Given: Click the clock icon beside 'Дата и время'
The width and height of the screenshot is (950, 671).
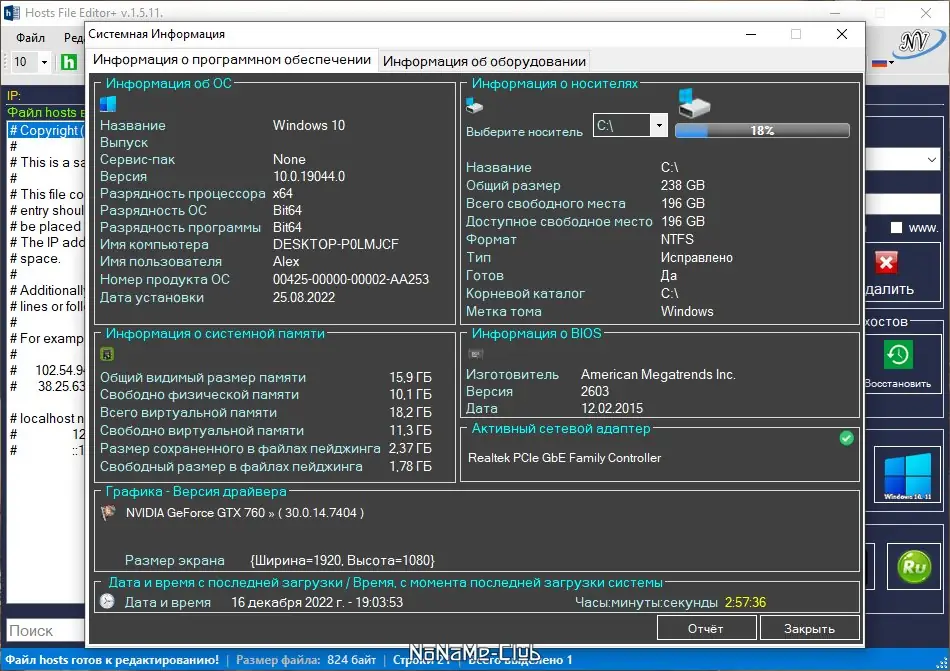Looking at the screenshot, I should 107,601.
